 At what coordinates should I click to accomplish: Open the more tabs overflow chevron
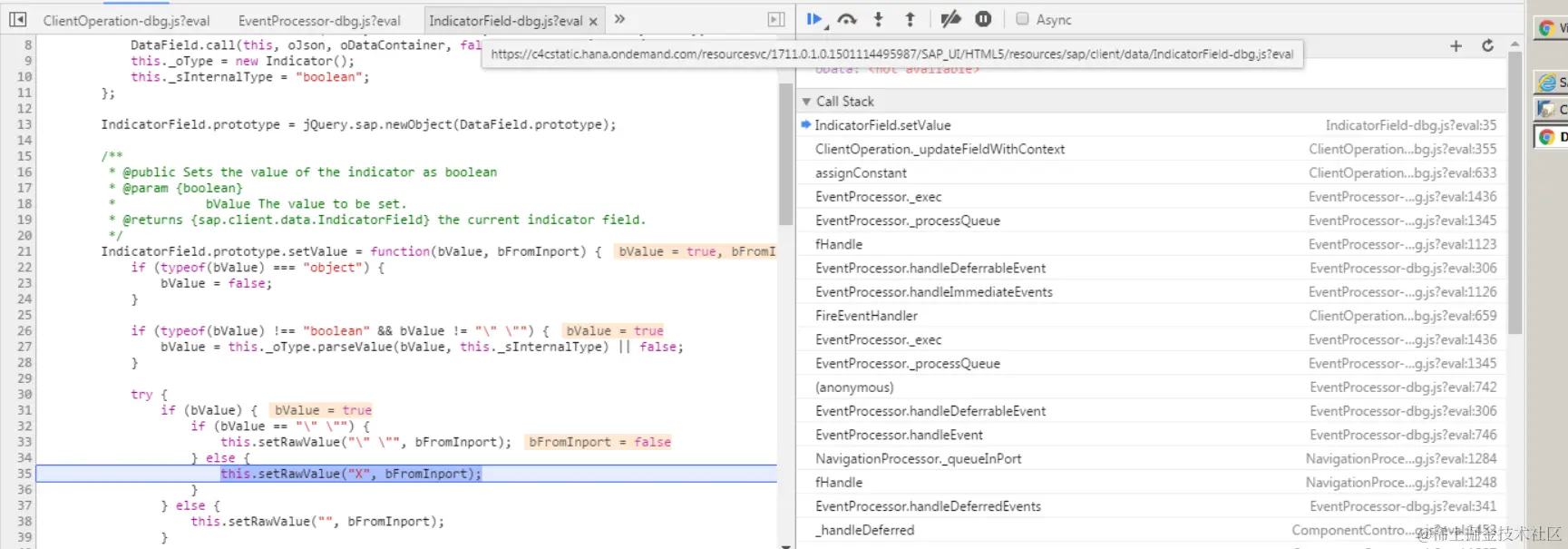pyautogui.click(x=619, y=19)
